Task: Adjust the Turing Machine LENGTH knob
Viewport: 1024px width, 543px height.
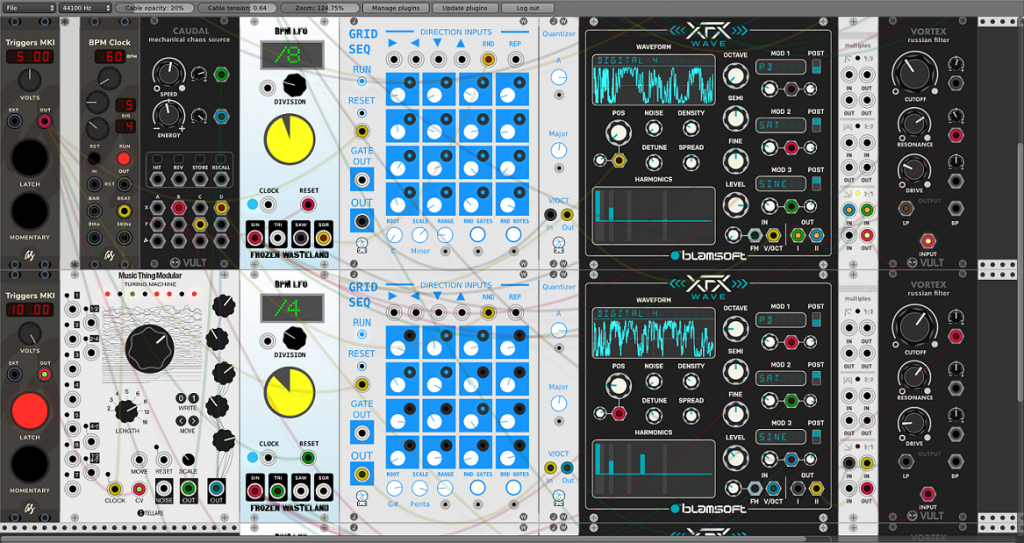Action: 128,411
